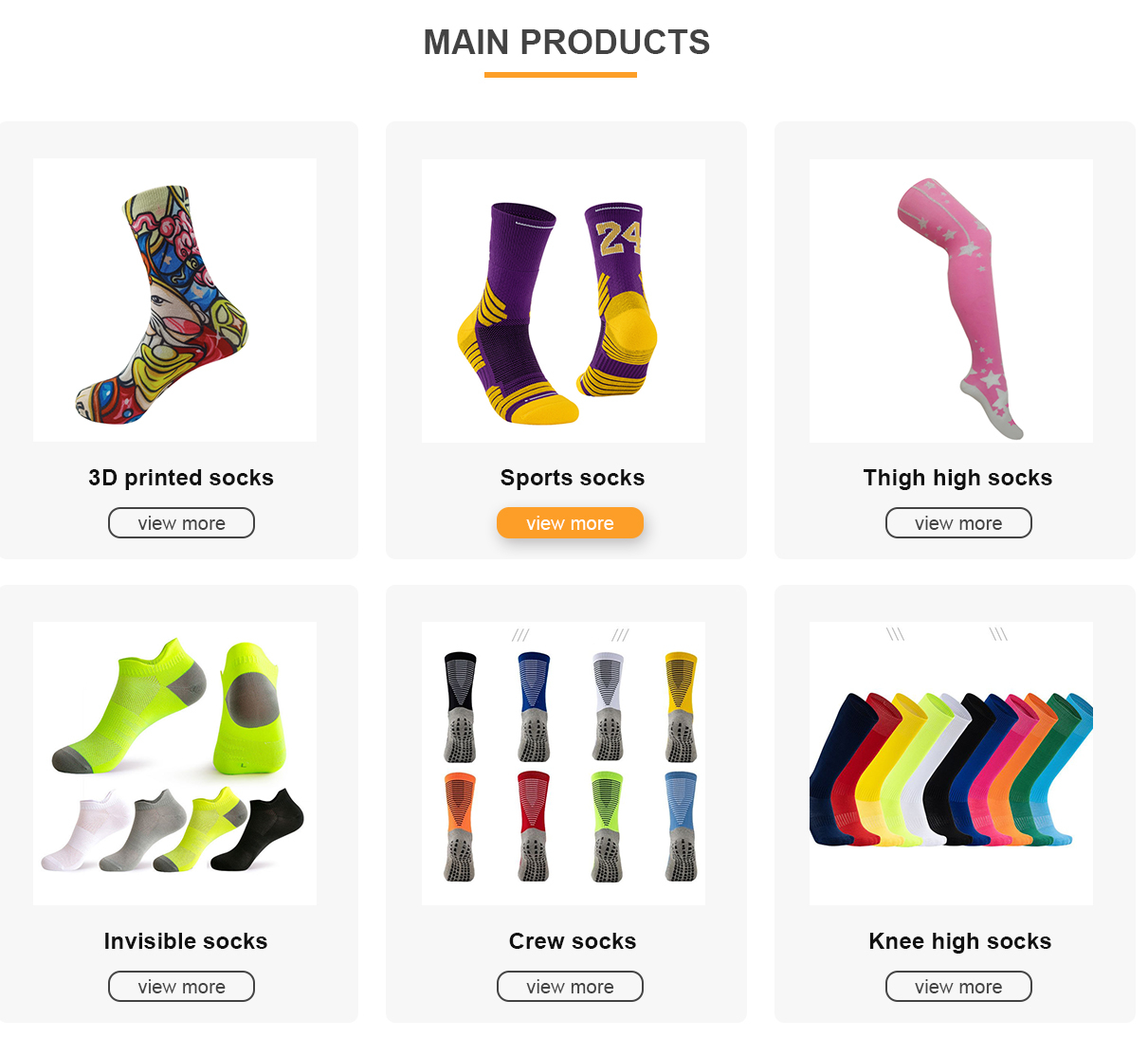Click orange view more under Sports socks
The height and width of the screenshot is (1037, 1148).
click(x=570, y=523)
